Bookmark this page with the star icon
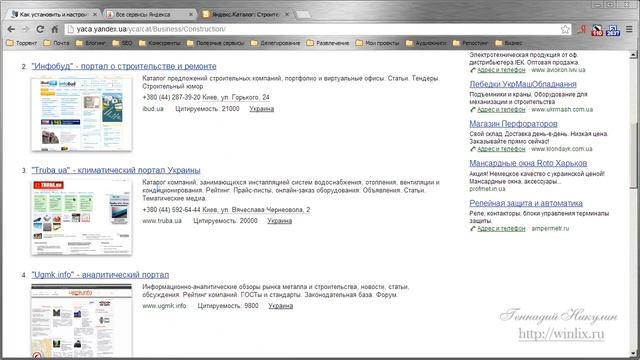The width and height of the screenshot is (640, 360). coord(565,29)
